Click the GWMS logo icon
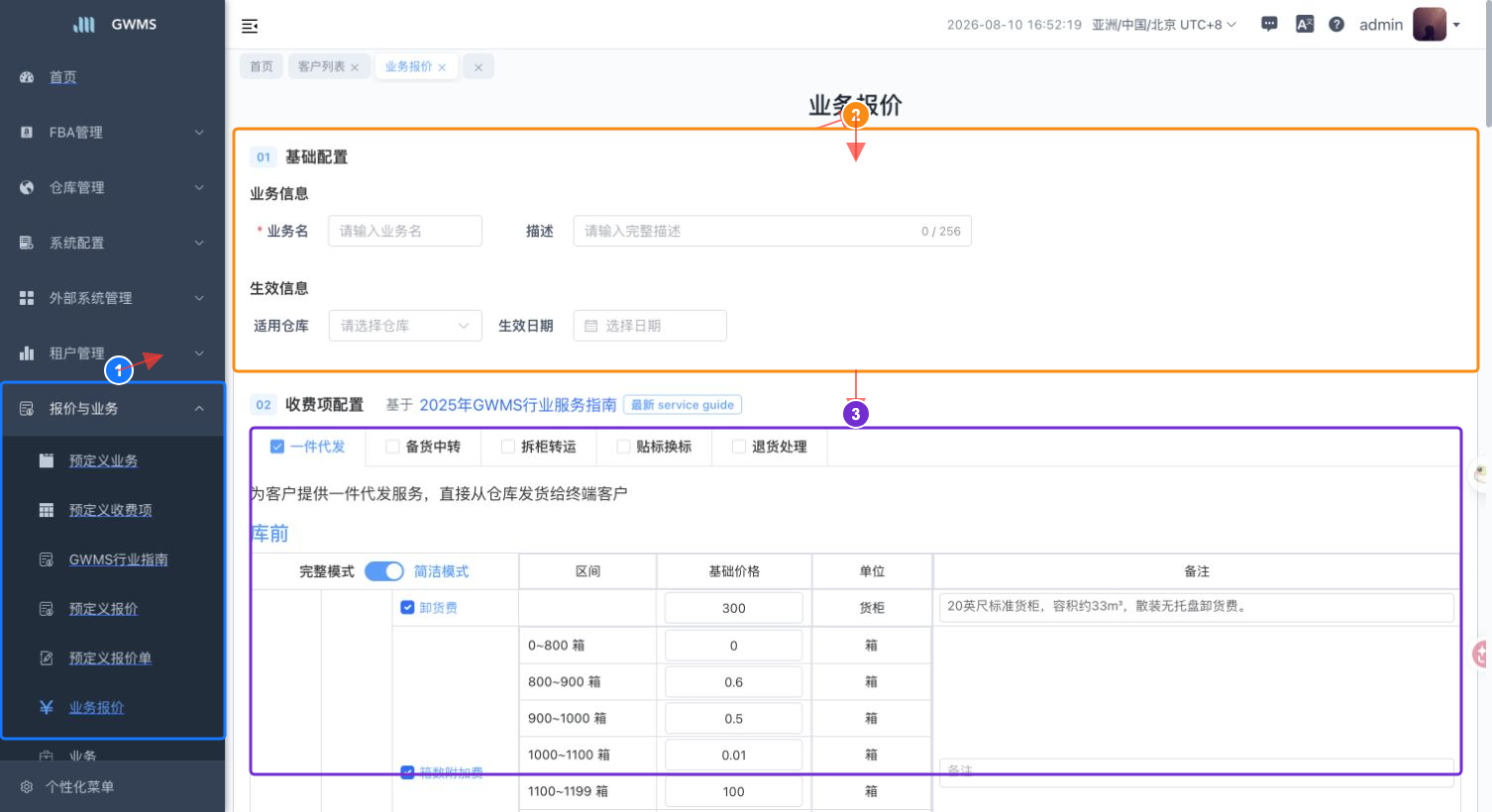The height and width of the screenshot is (812, 1492). tap(84, 24)
